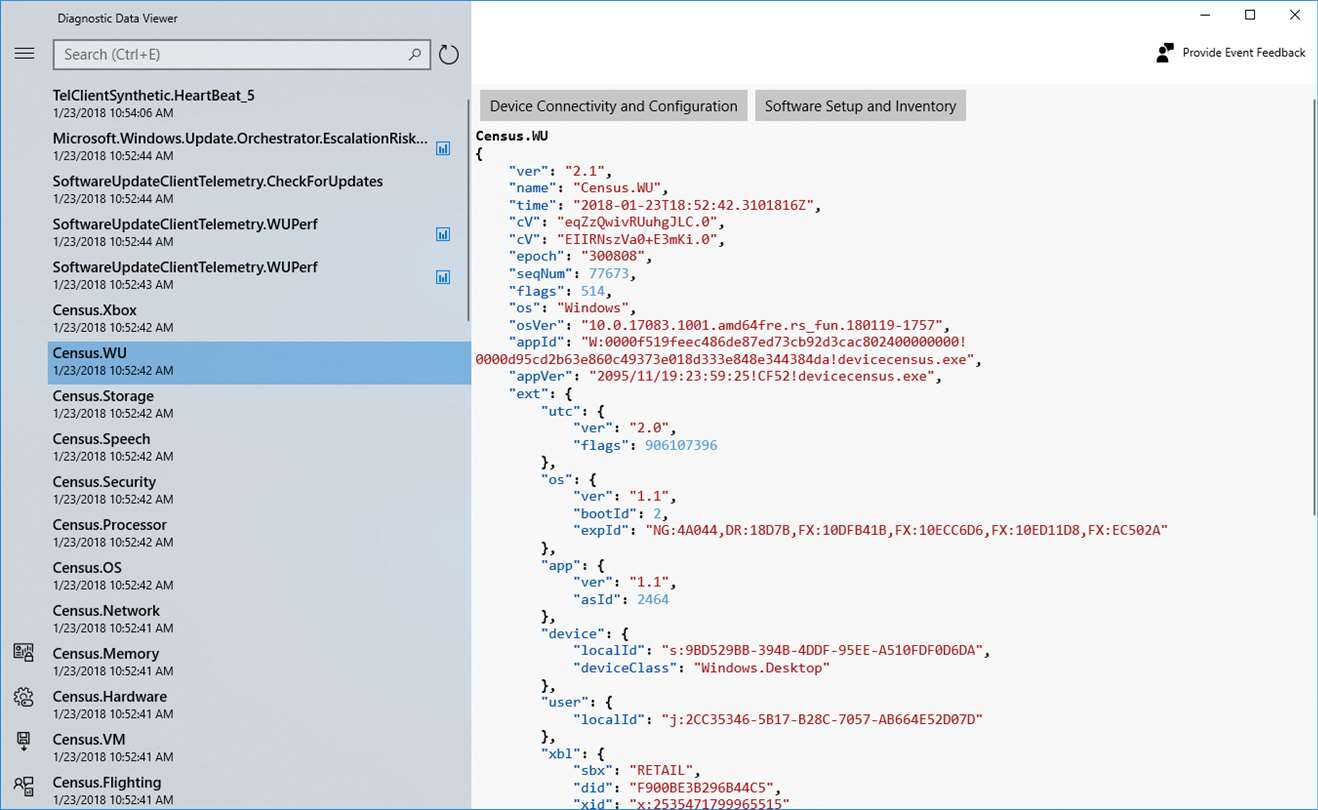This screenshot has height=810, width=1318.
Task: Select WUPerf event at 10:52:43 AM
Action: pyautogui.click(x=258, y=275)
